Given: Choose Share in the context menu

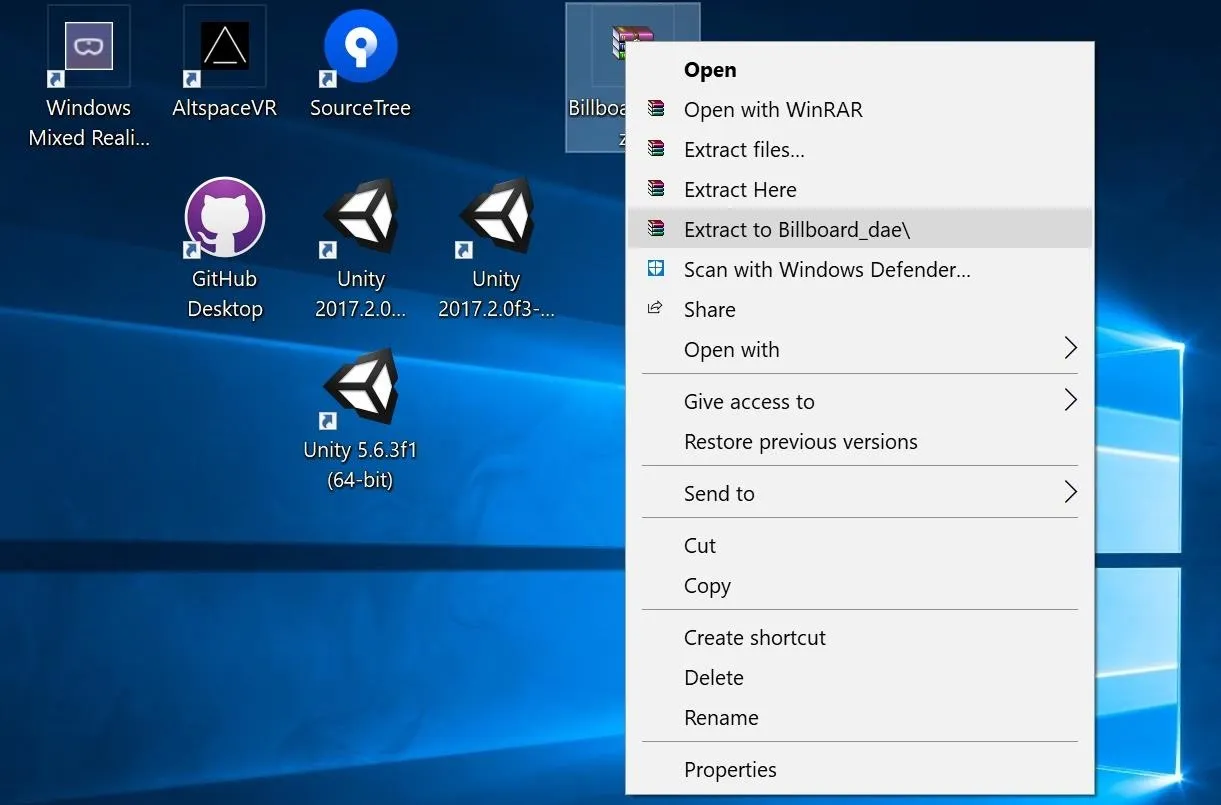Looking at the screenshot, I should coord(860,310).
